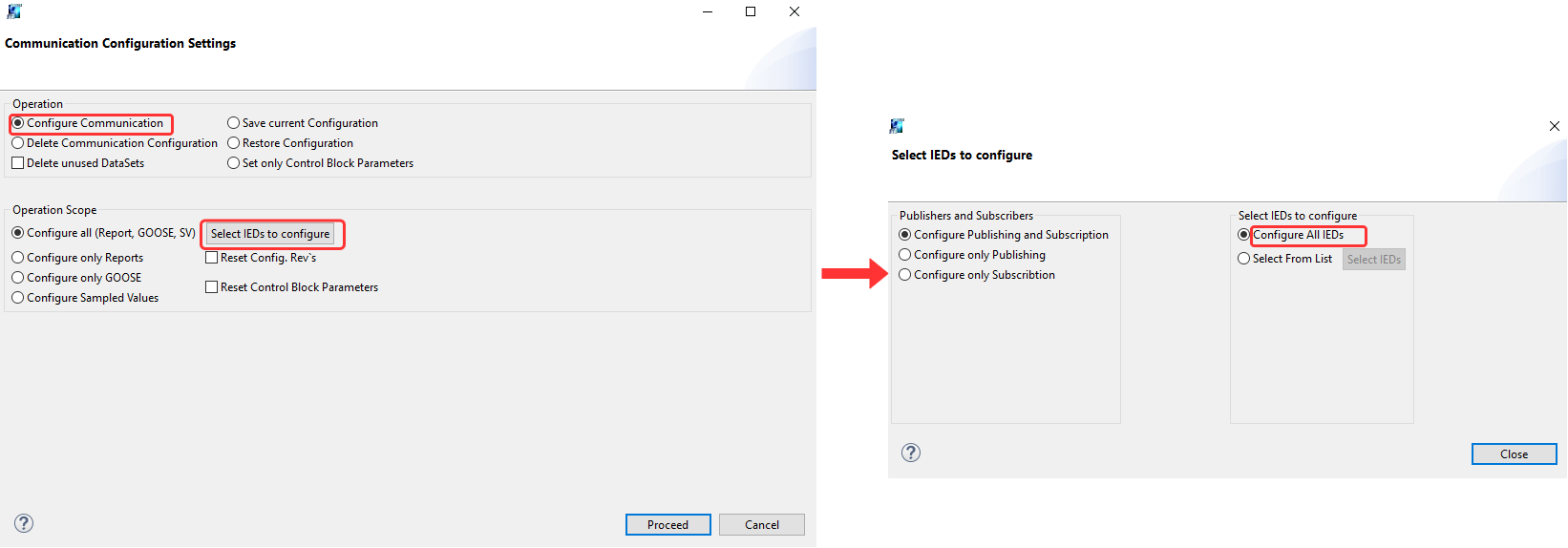Click app icon in Select IEDs dialog
The height and width of the screenshot is (548, 1568).
tap(897, 126)
